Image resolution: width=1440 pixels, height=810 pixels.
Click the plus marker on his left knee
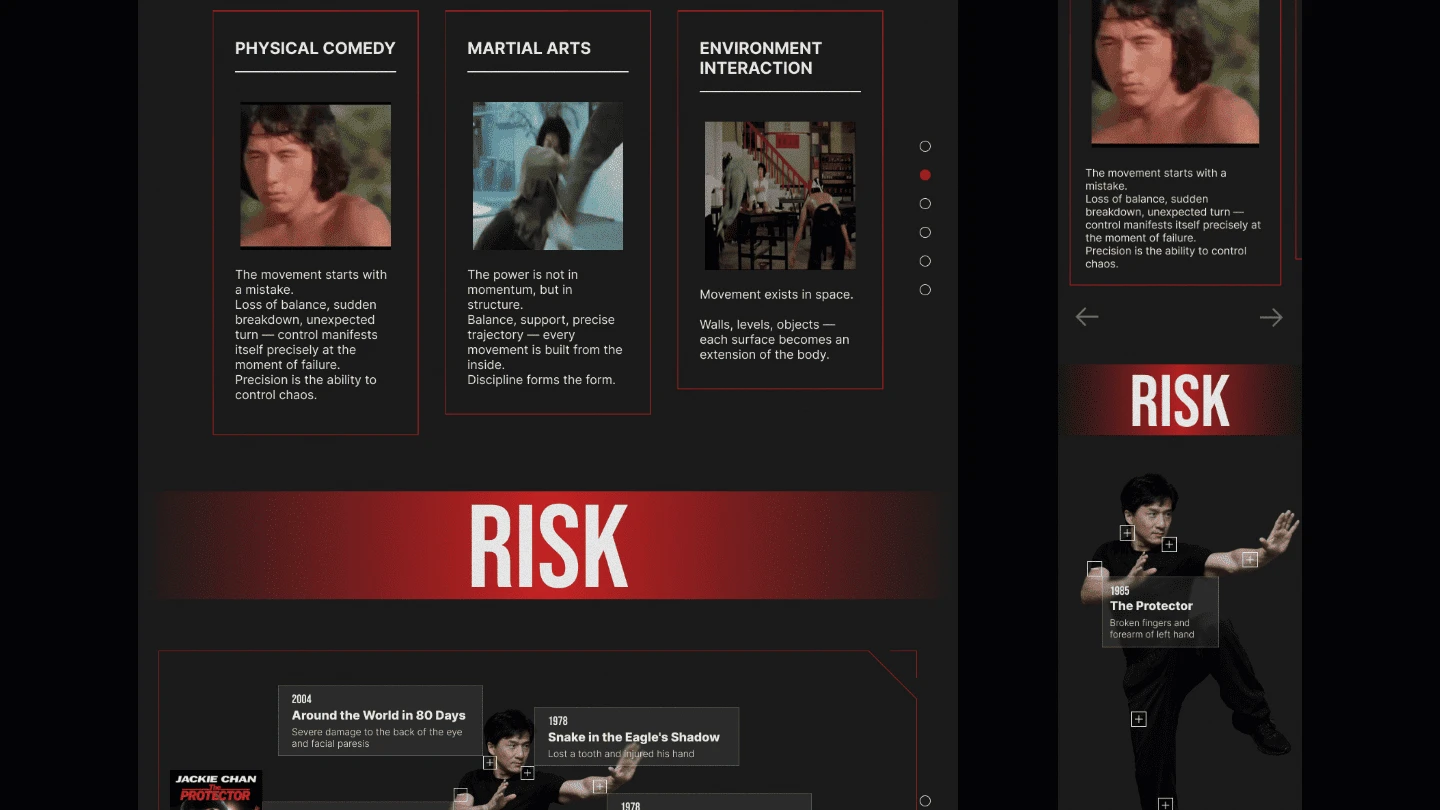1138,718
